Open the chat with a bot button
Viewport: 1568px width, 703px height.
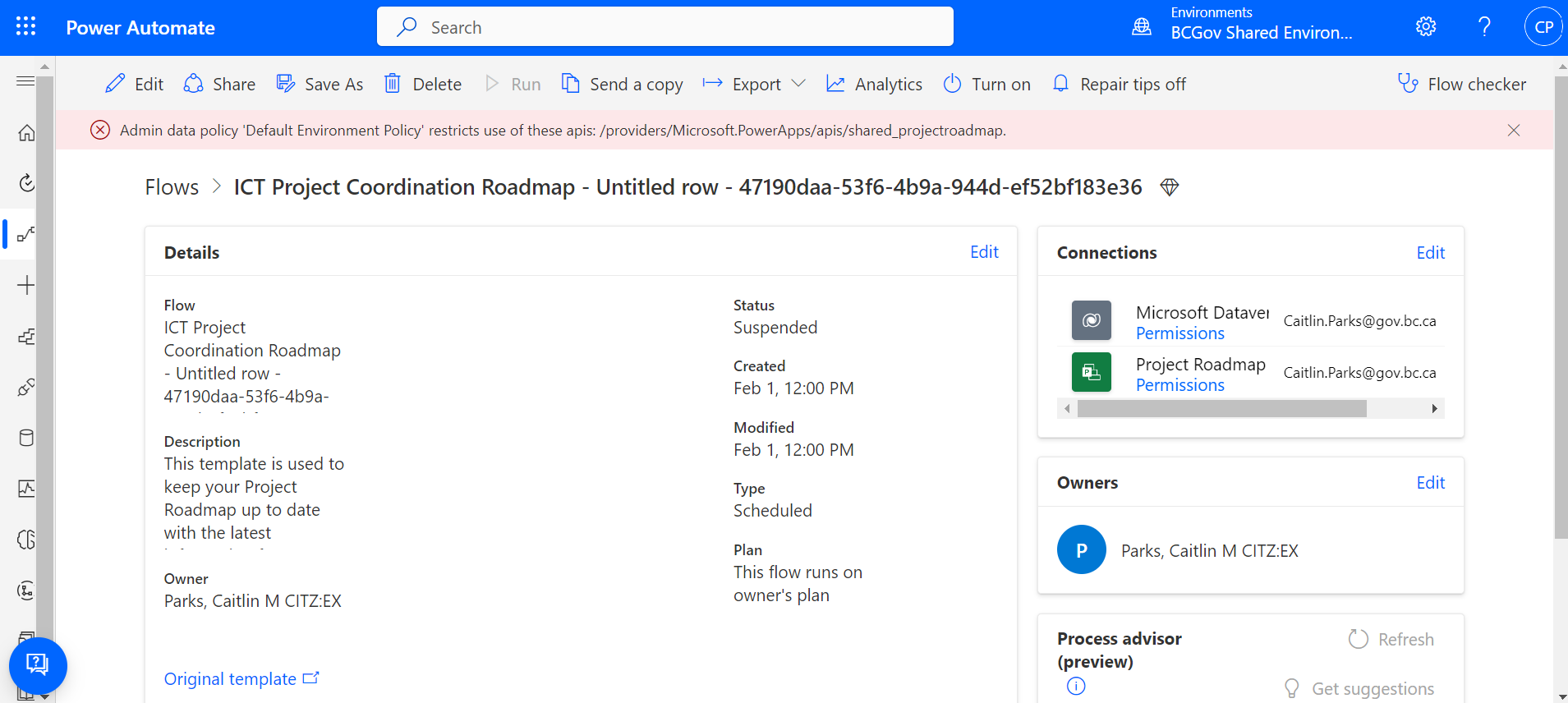pos(38,665)
